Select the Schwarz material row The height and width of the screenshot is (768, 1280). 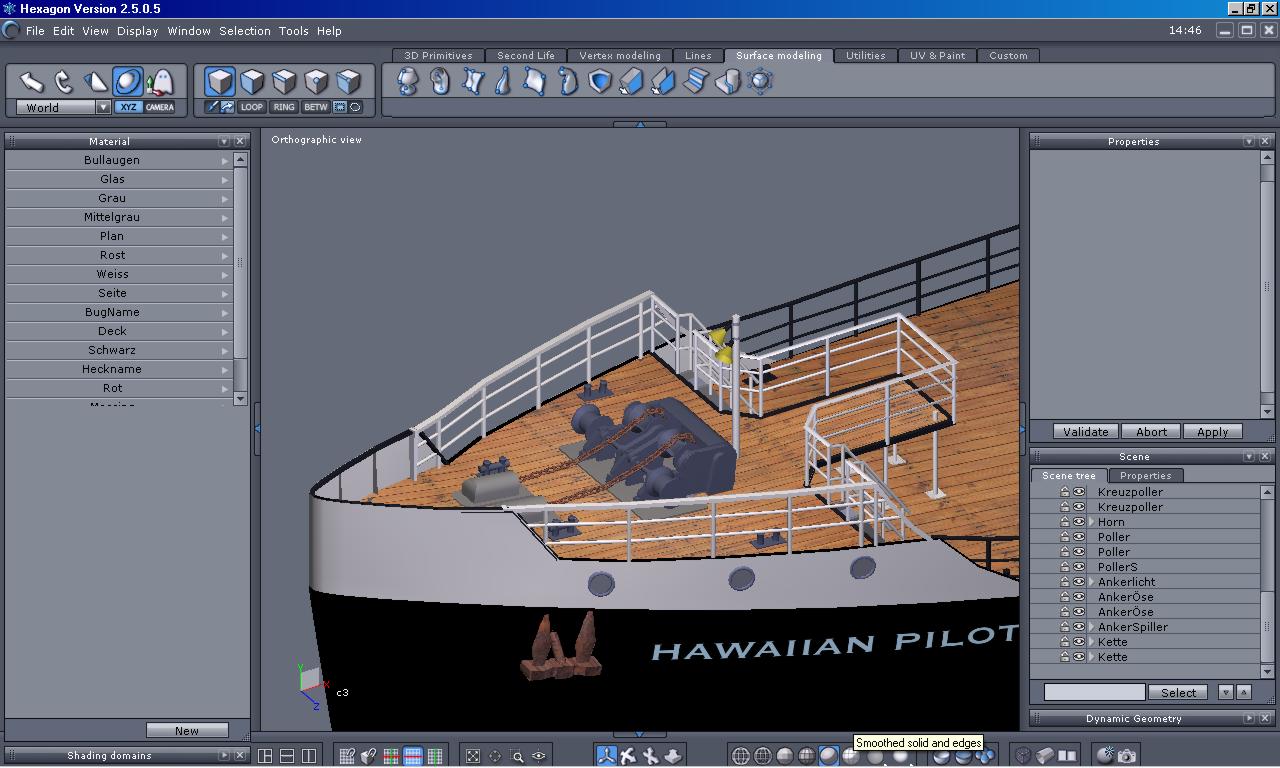(119, 350)
